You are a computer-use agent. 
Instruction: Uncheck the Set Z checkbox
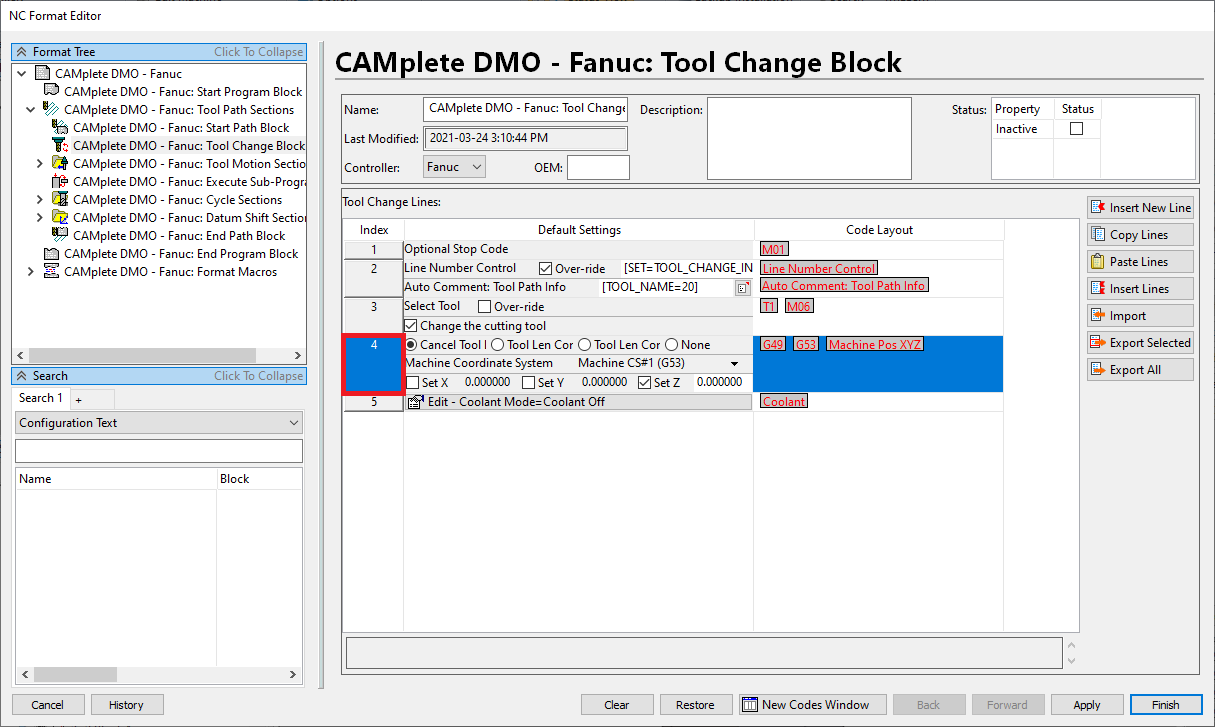[x=645, y=382]
